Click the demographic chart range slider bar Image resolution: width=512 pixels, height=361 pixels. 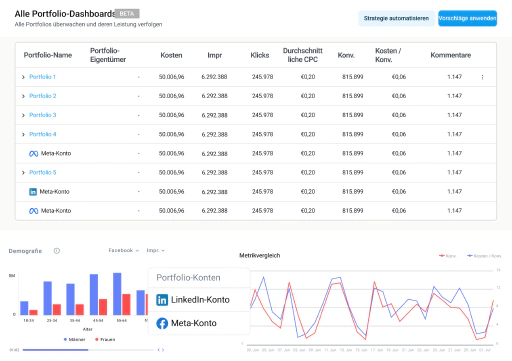coord(88,350)
